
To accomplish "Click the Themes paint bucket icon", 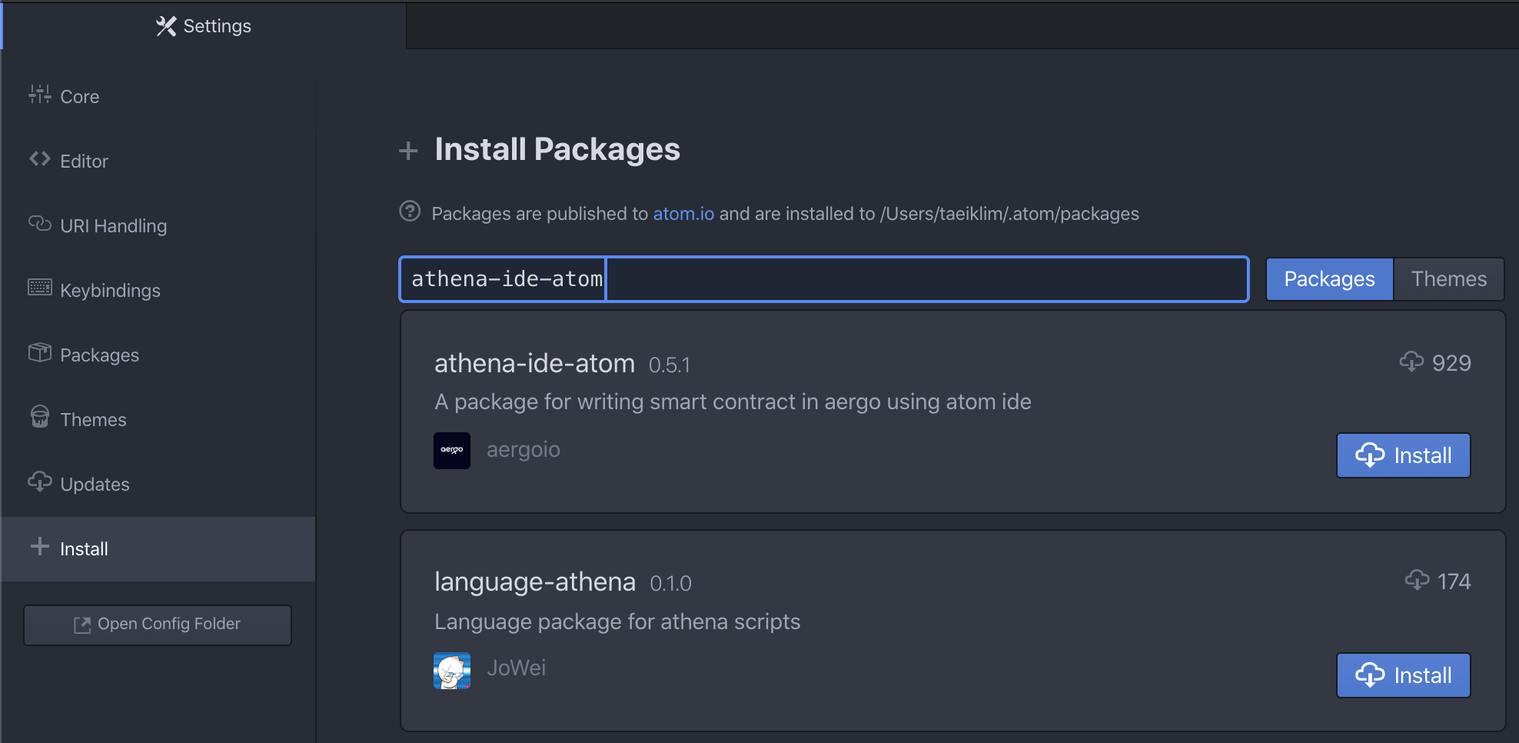I will coord(40,418).
